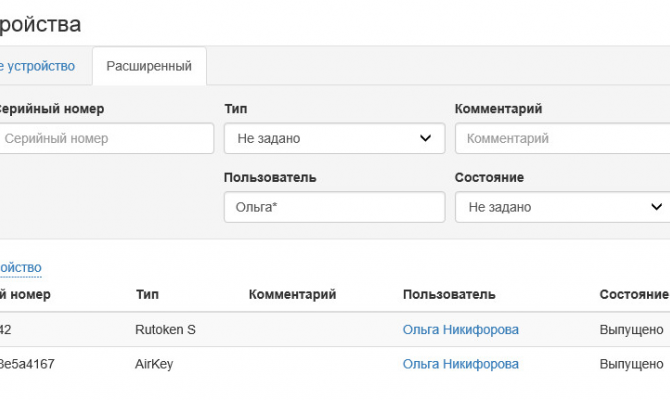Viewport: 670px width, 400px height.
Task: Open Ольга Никифорова link in AirKey row
Action: click(461, 364)
